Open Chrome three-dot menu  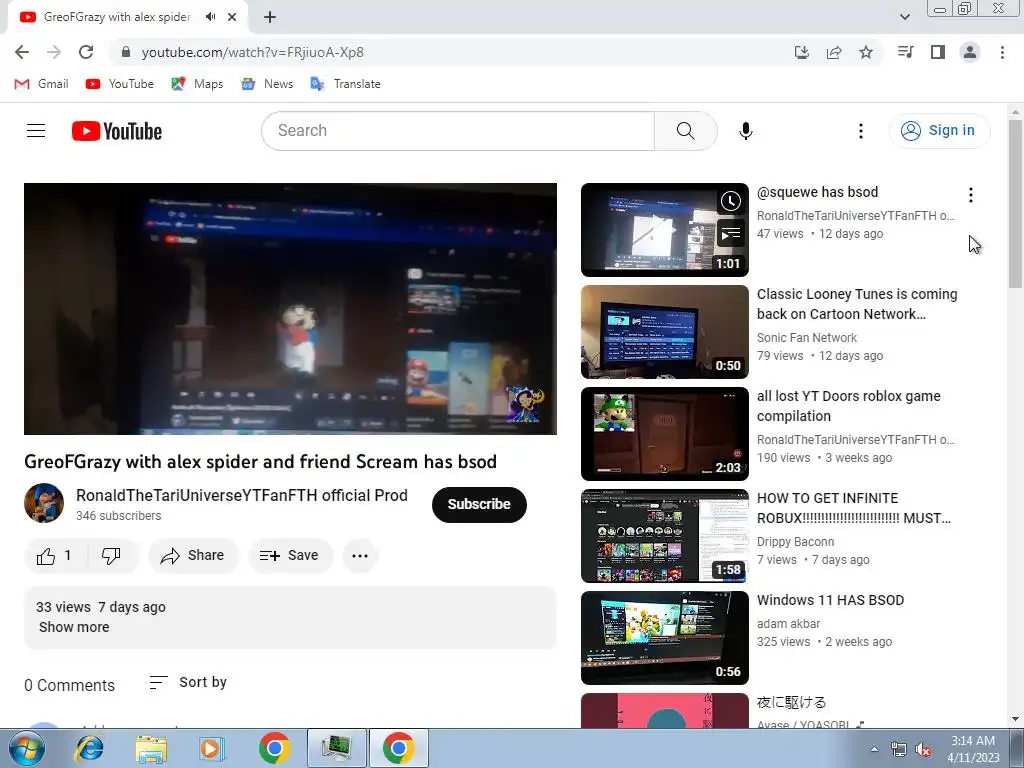(1002, 52)
